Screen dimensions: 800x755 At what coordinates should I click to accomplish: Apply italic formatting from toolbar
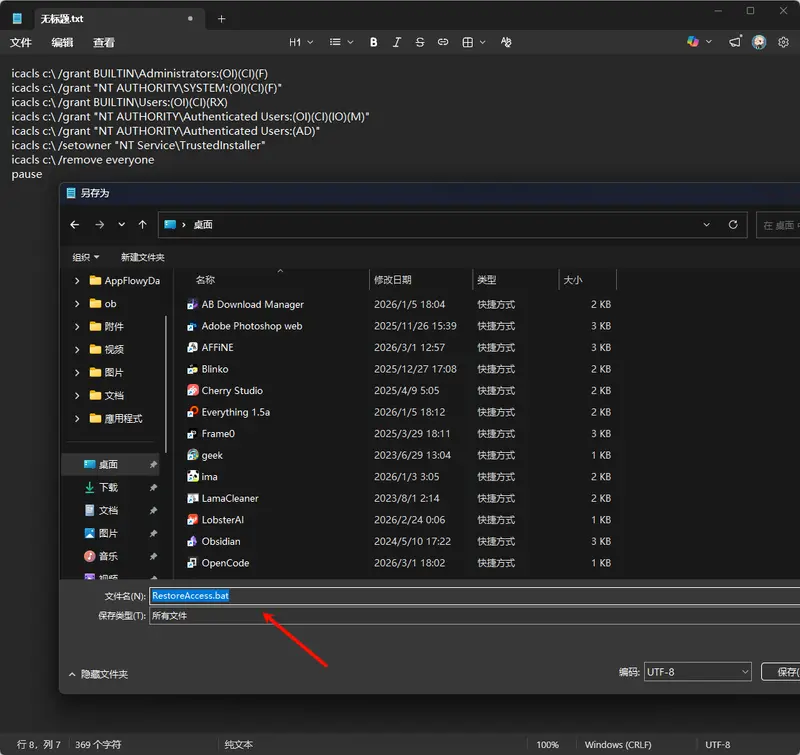pyautogui.click(x=397, y=42)
